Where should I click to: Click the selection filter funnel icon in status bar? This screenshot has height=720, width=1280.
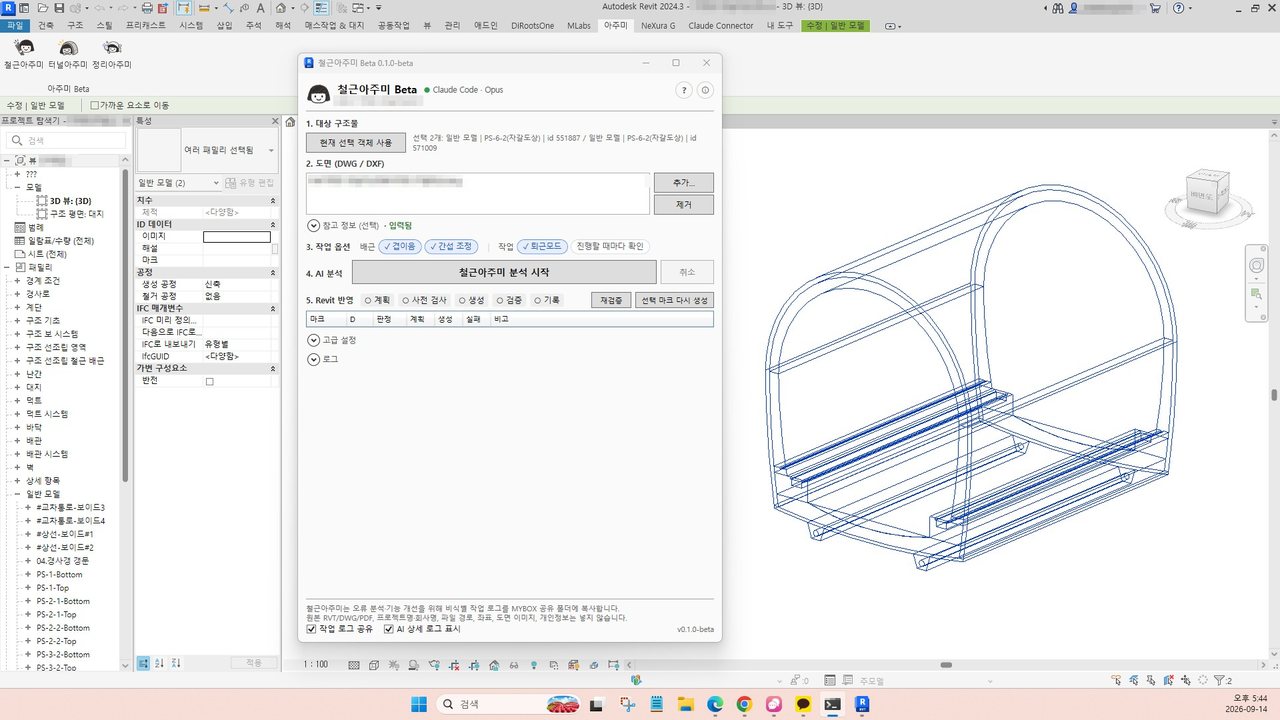pos(1219,680)
